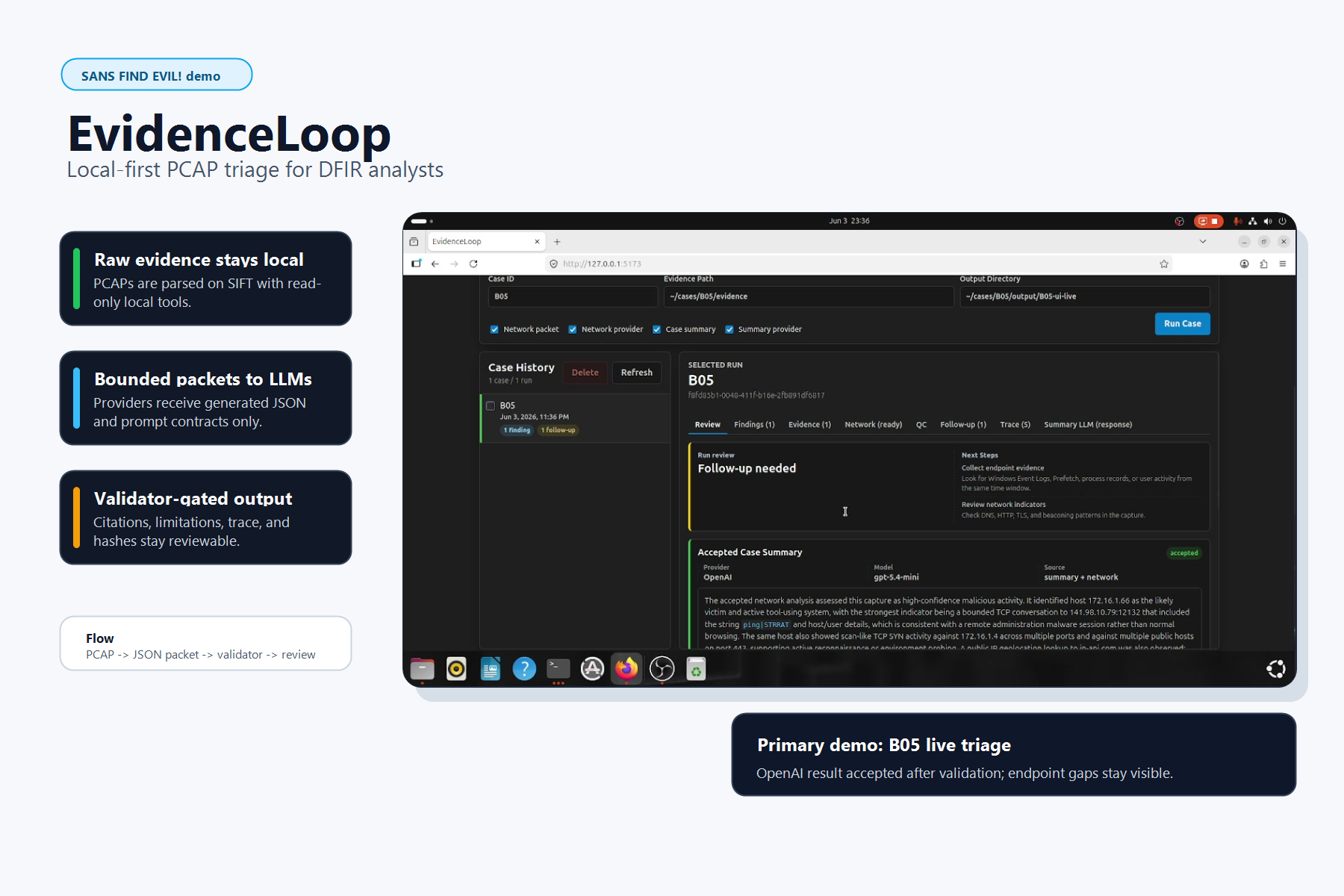1344x896 pixels.
Task: Click the Output Directory field
Action: pyautogui.click(x=1085, y=296)
